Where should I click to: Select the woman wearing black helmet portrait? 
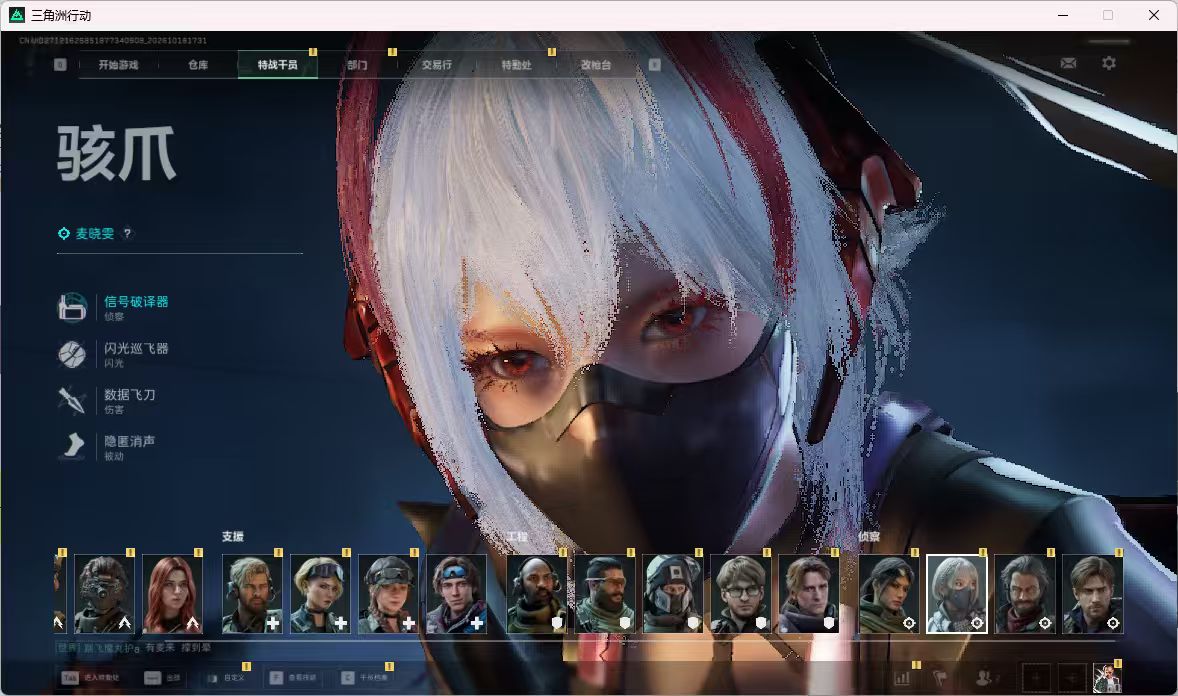click(x=388, y=594)
